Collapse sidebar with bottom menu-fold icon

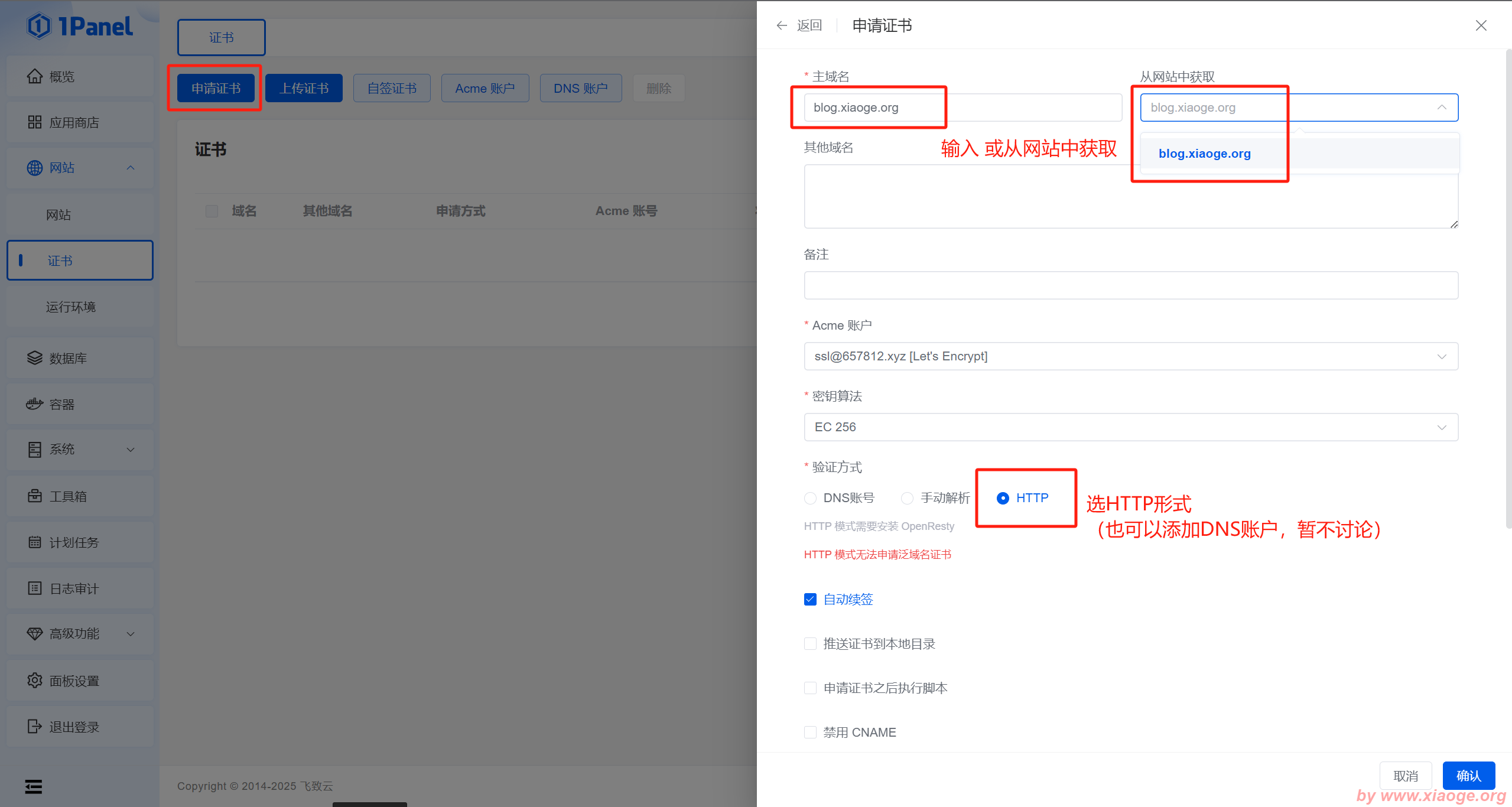click(34, 786)
